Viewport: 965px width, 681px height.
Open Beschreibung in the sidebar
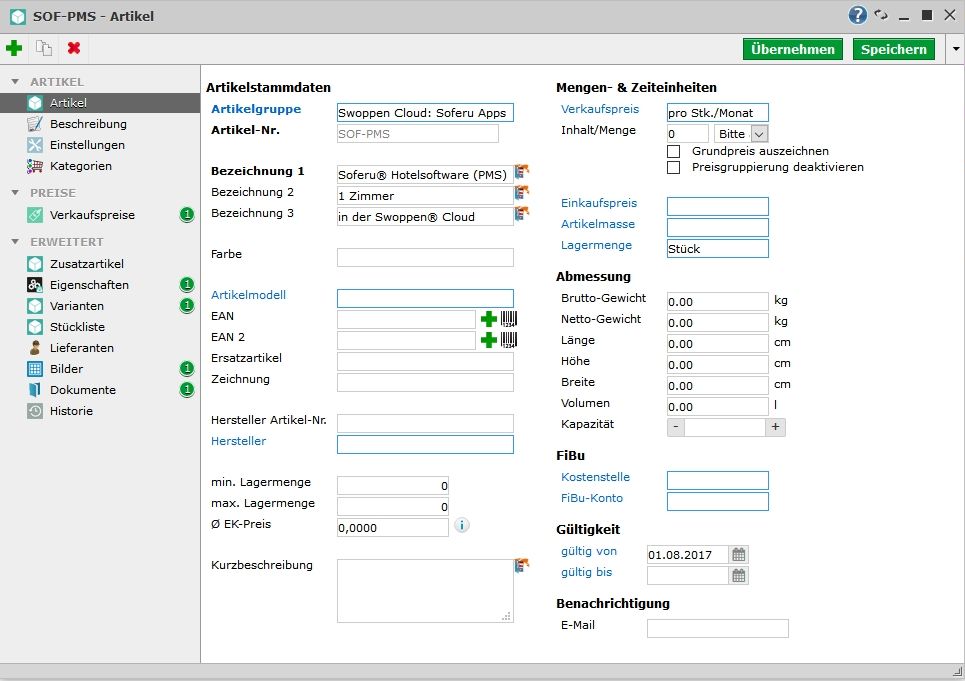pos(100,124)
